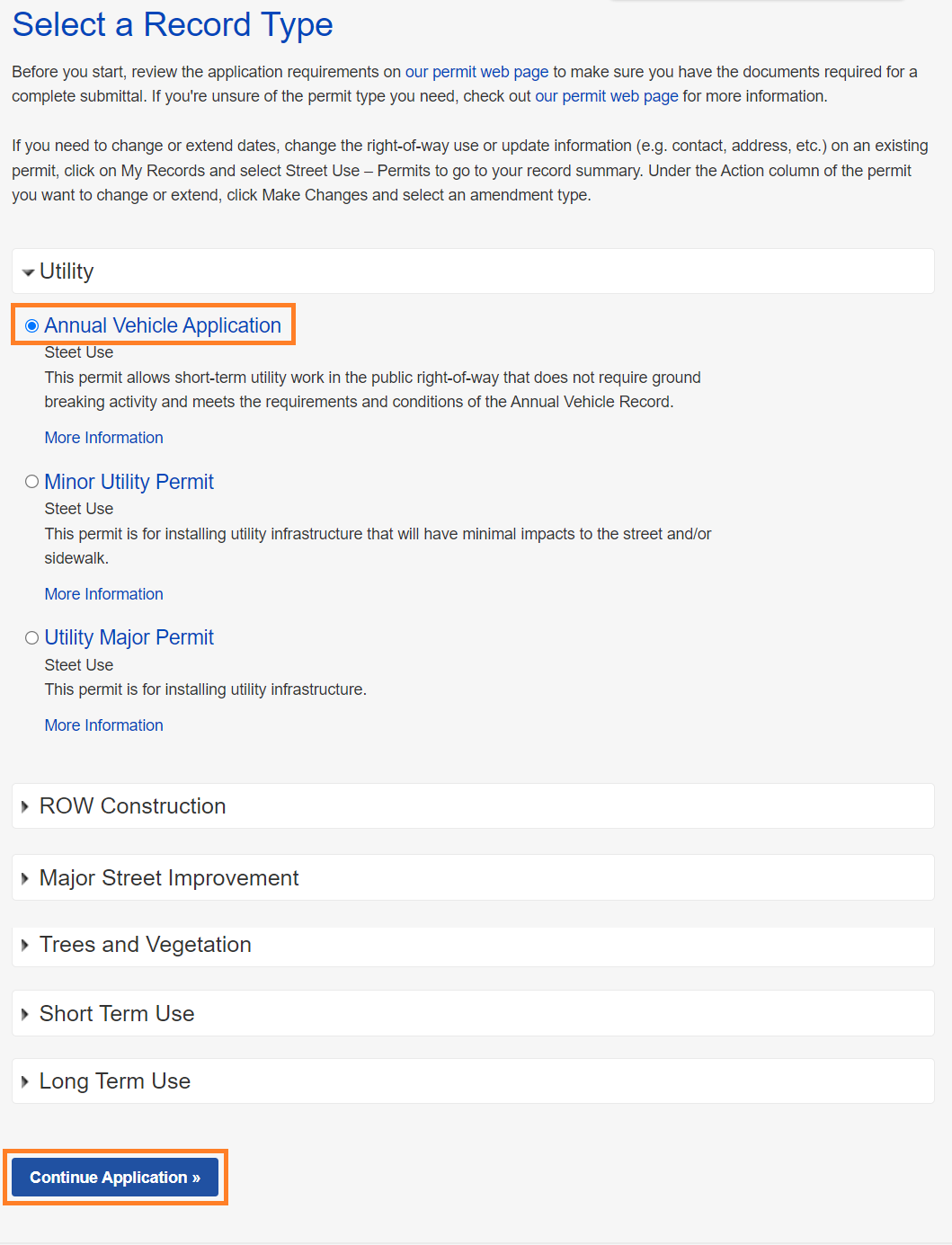
Task: Select the Annual Vehicle Application radio button
Action: click(x=32, y=326)
